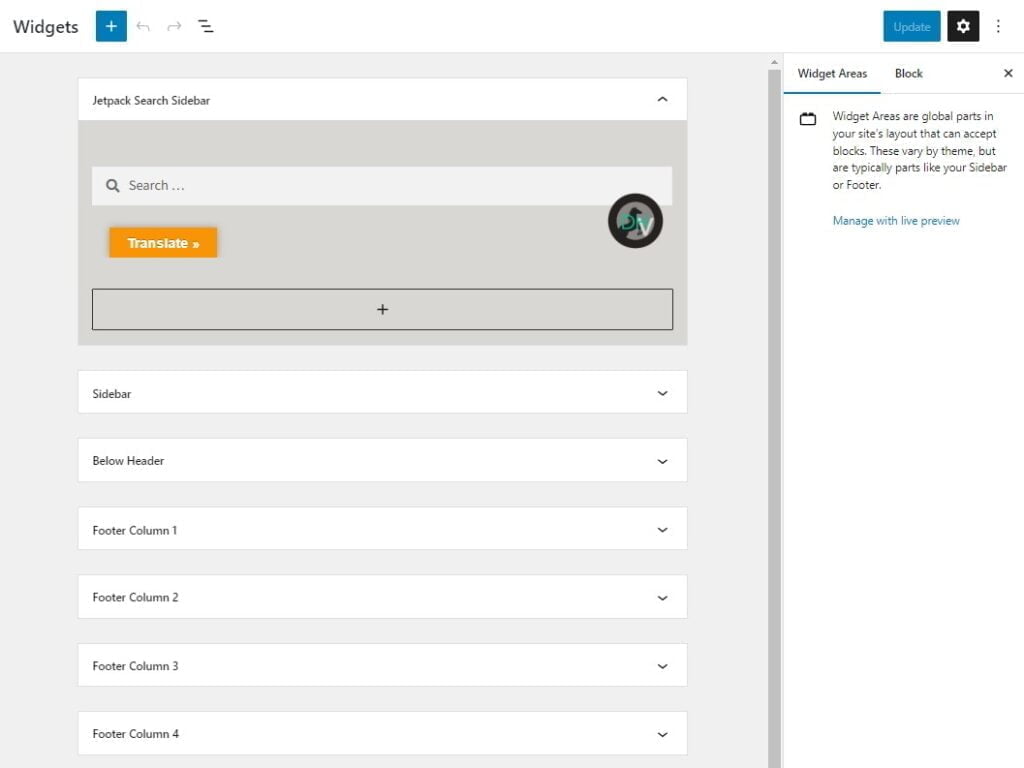Click the Widgets page title

pyautogui.click(x=46, y=27)
